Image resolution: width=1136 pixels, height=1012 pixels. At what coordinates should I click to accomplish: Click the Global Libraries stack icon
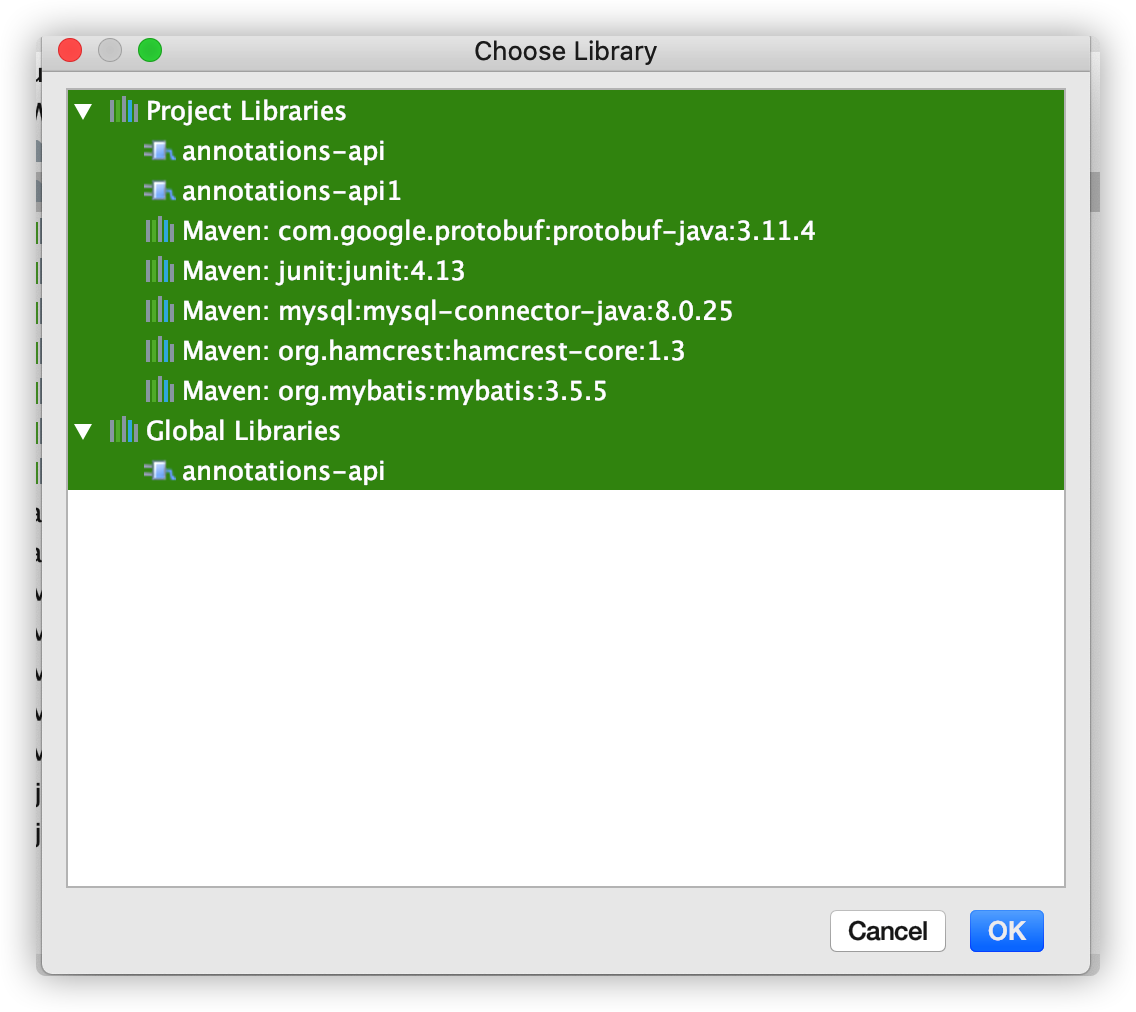(122, 431)
